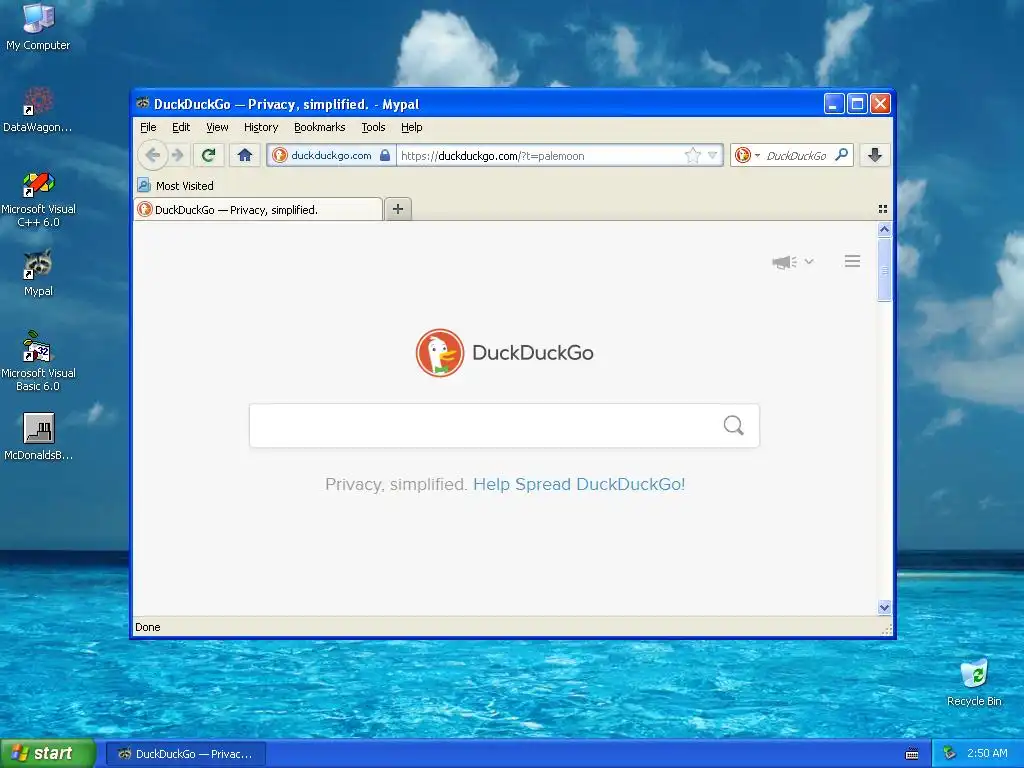The image size is (1024, 768).
Task: Click the page scrollbar down arrow
Action: click(884, 607)
